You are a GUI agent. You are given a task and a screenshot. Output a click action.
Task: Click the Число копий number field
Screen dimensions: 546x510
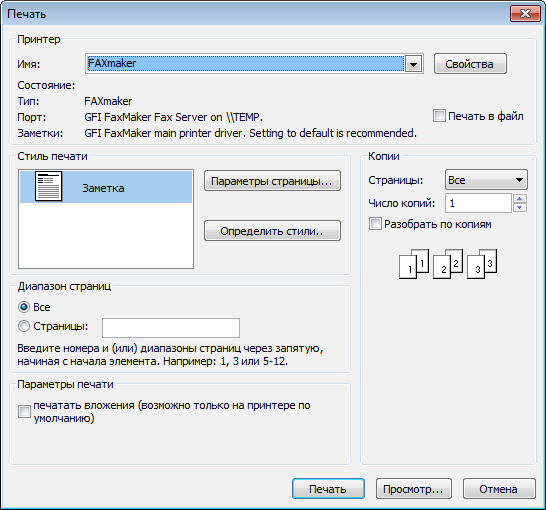[x=478, y=203]
